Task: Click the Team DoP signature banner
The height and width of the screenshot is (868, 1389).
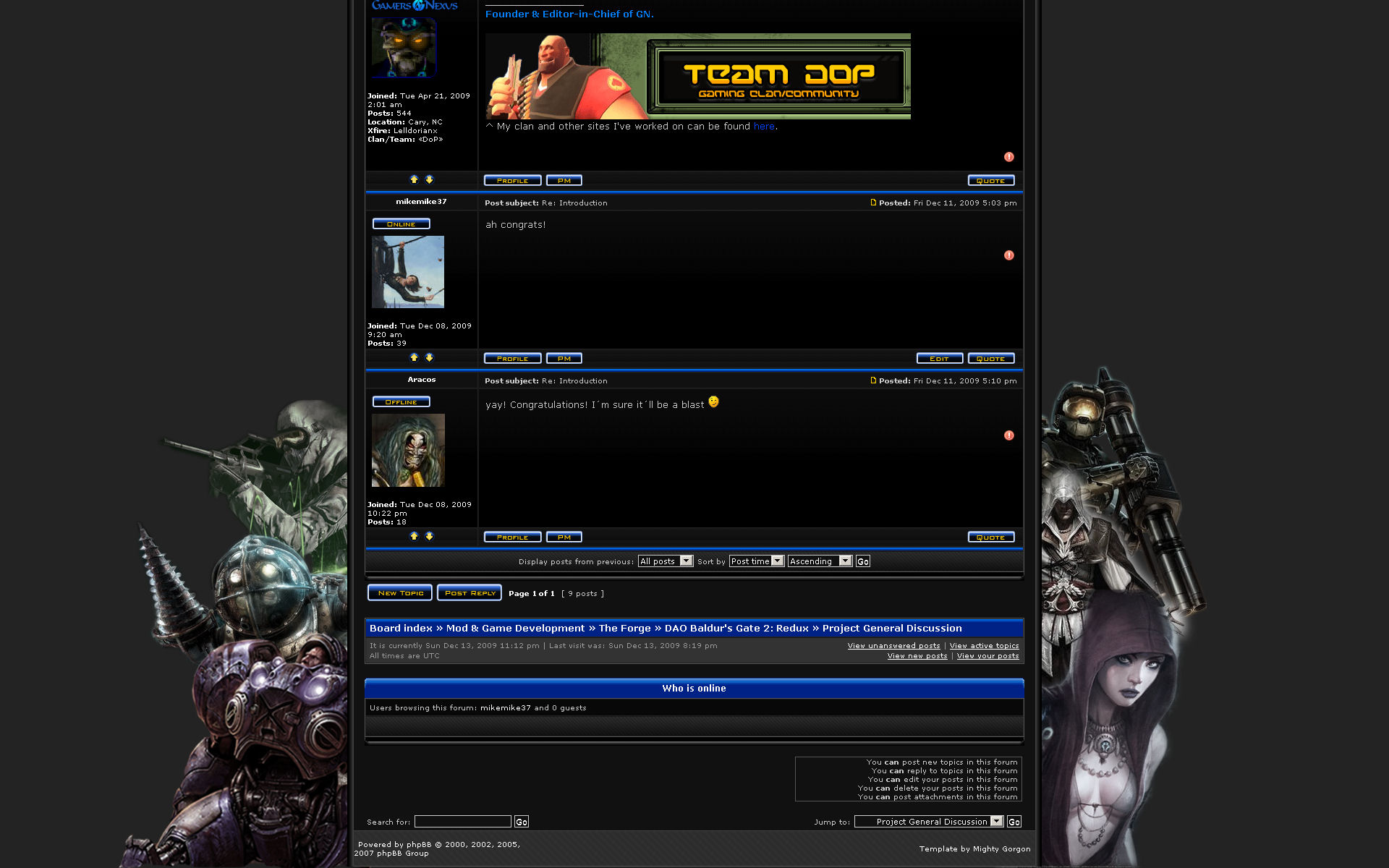Action: point(698,76)
